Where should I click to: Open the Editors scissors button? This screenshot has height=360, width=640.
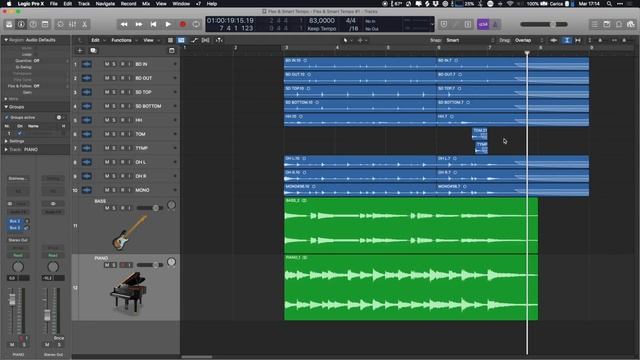[x=84, y=24]
